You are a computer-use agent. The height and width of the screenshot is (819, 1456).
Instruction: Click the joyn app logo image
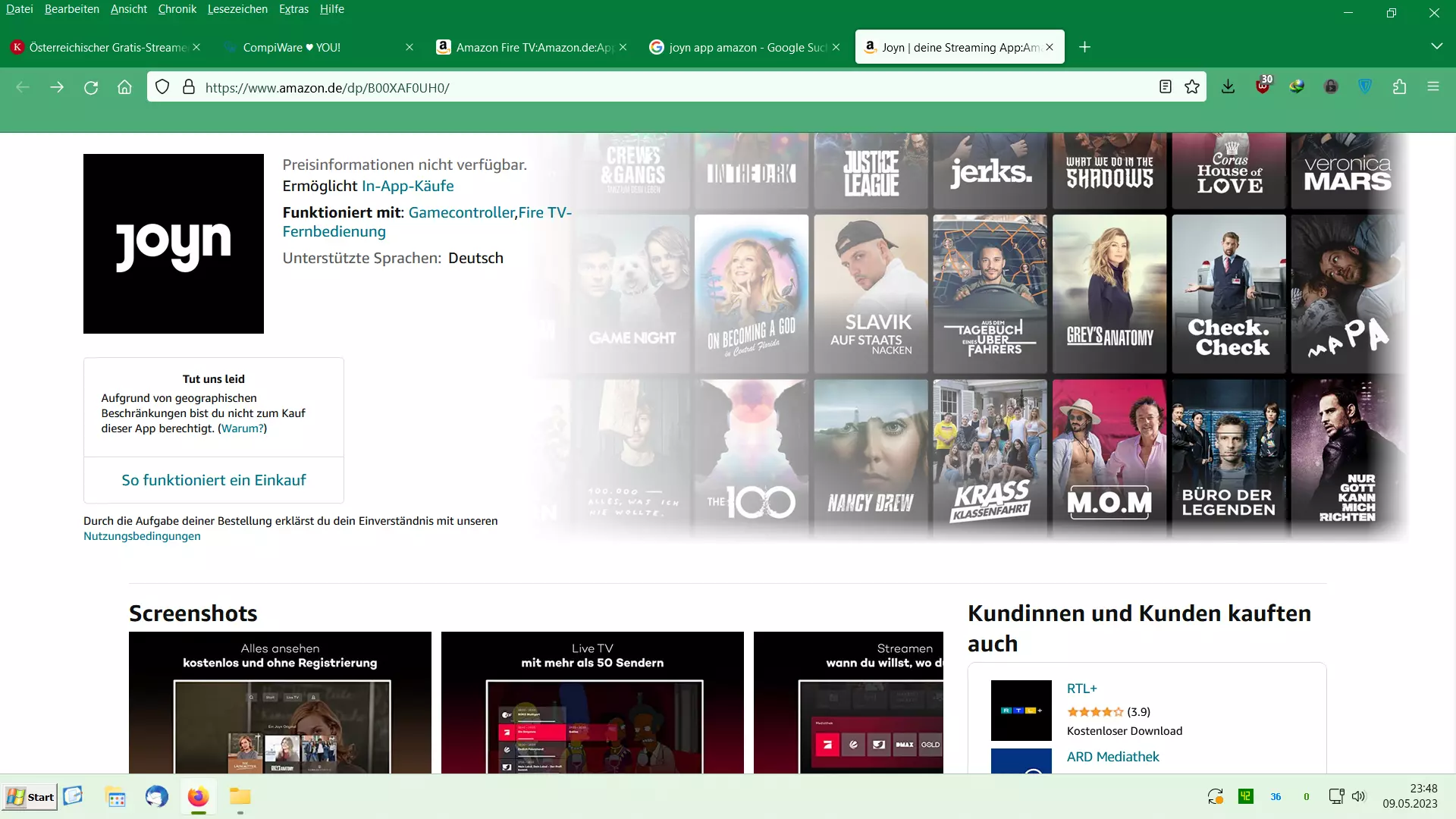pos(174,243)
